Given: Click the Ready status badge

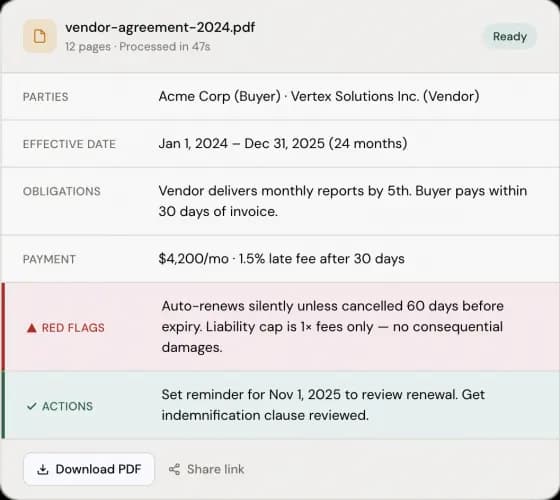Looking at the screenshot, I should (510, 36).
